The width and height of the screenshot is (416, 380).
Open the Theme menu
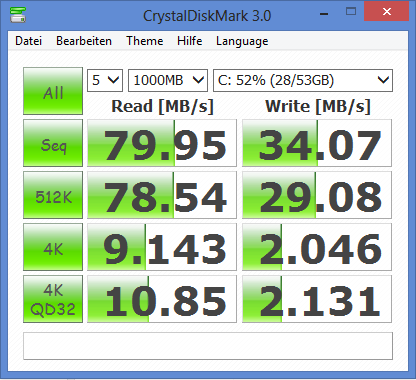pyautogui.click(x=145, y=41)
